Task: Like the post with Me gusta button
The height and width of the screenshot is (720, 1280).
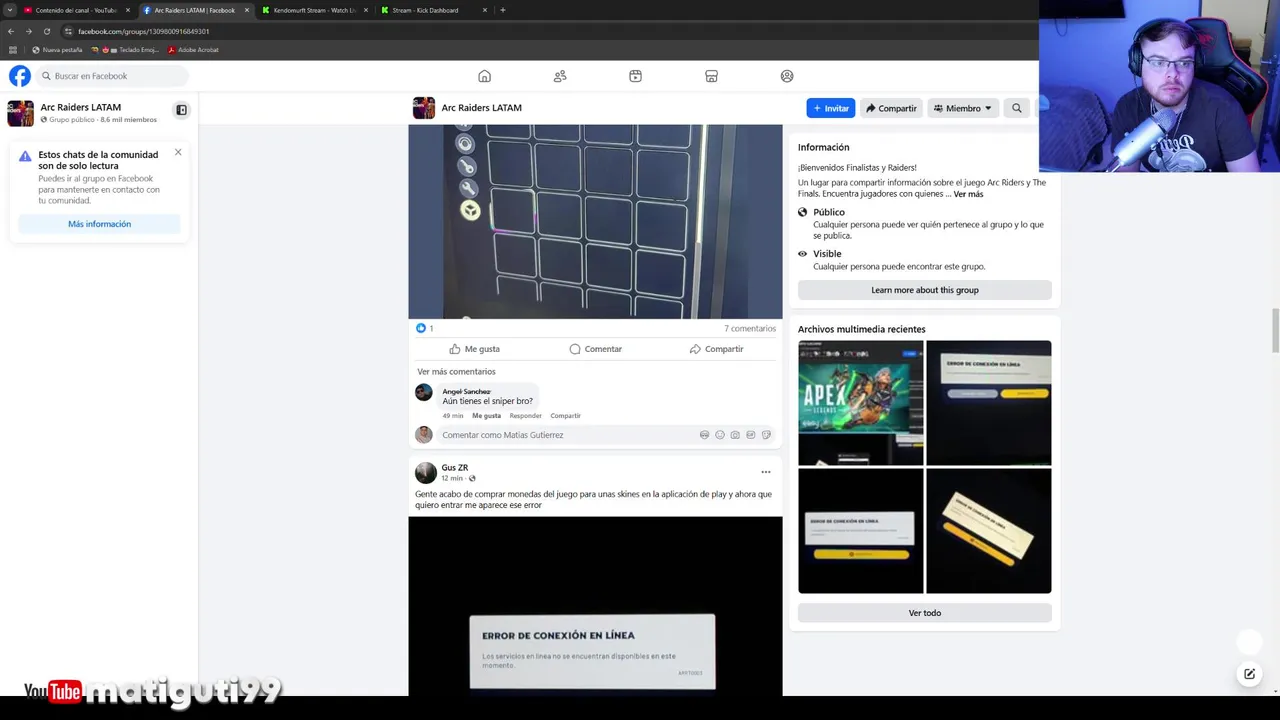Action: click(x=474, y=349)
